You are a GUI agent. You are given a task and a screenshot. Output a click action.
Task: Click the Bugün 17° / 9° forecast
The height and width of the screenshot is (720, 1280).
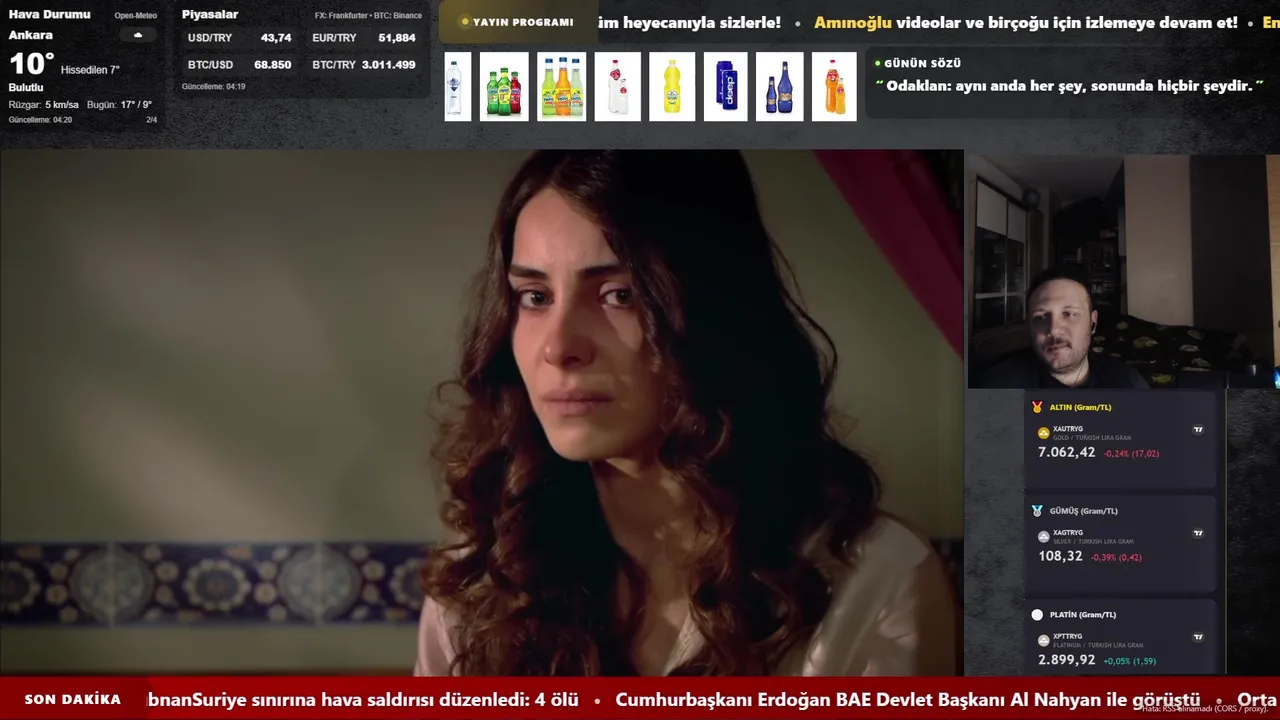coord(119,105)
